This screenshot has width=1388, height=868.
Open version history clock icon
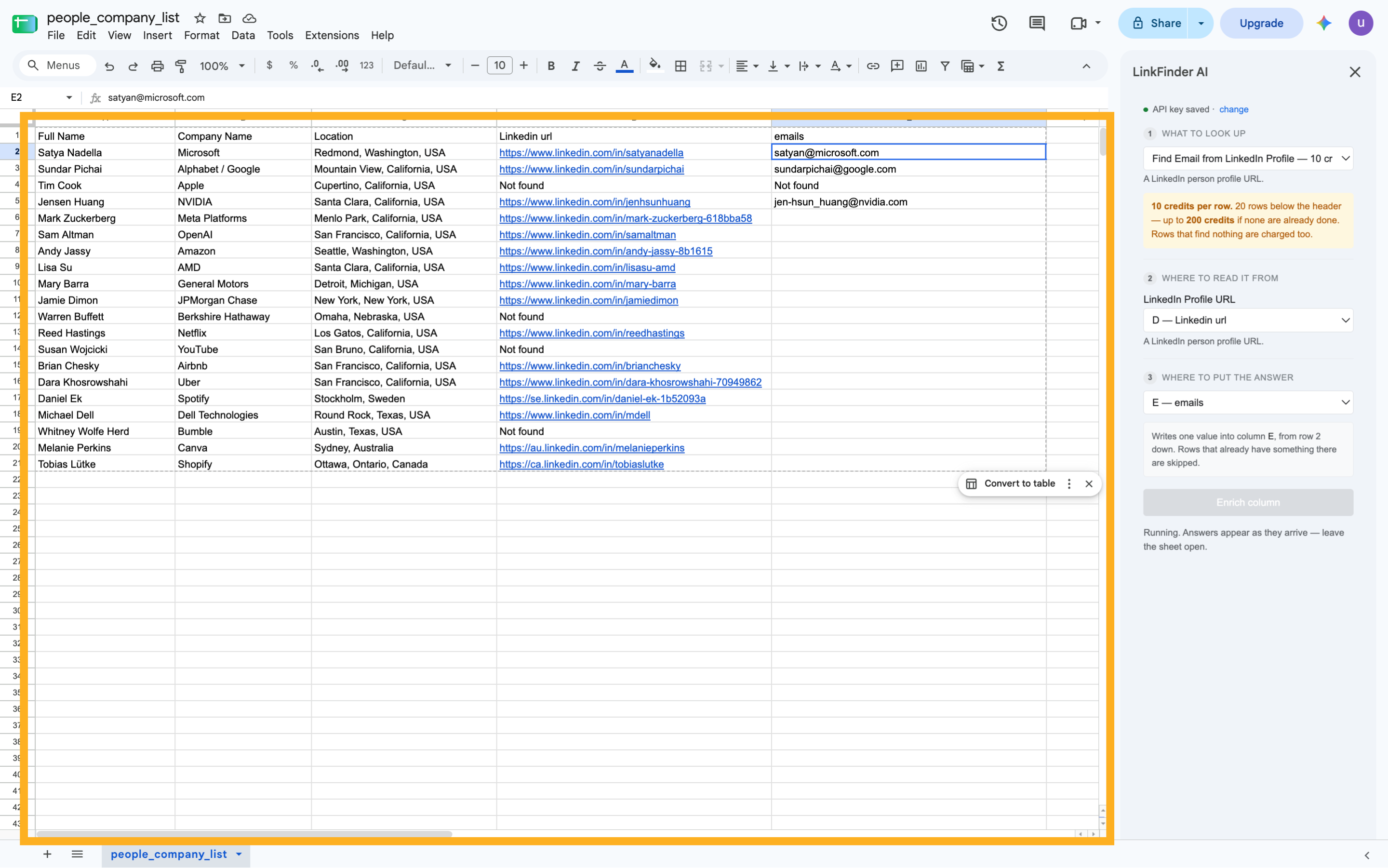[1000, 23]
